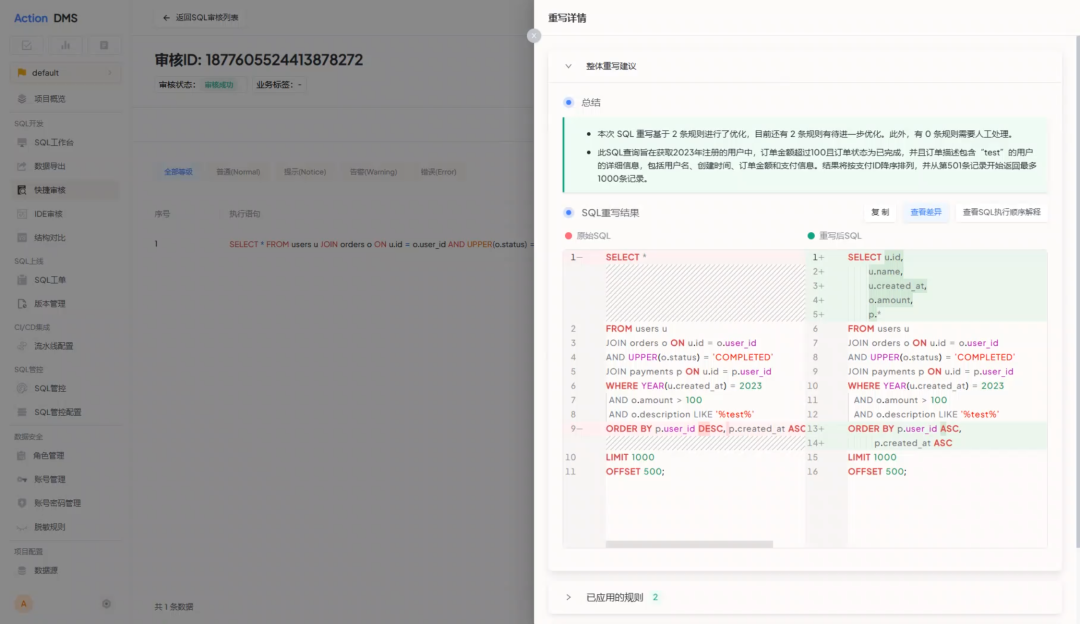Click the user avatar A at sidebar bottom
The height and width of the screenshot is (624, 1080).
coord(23,603)
